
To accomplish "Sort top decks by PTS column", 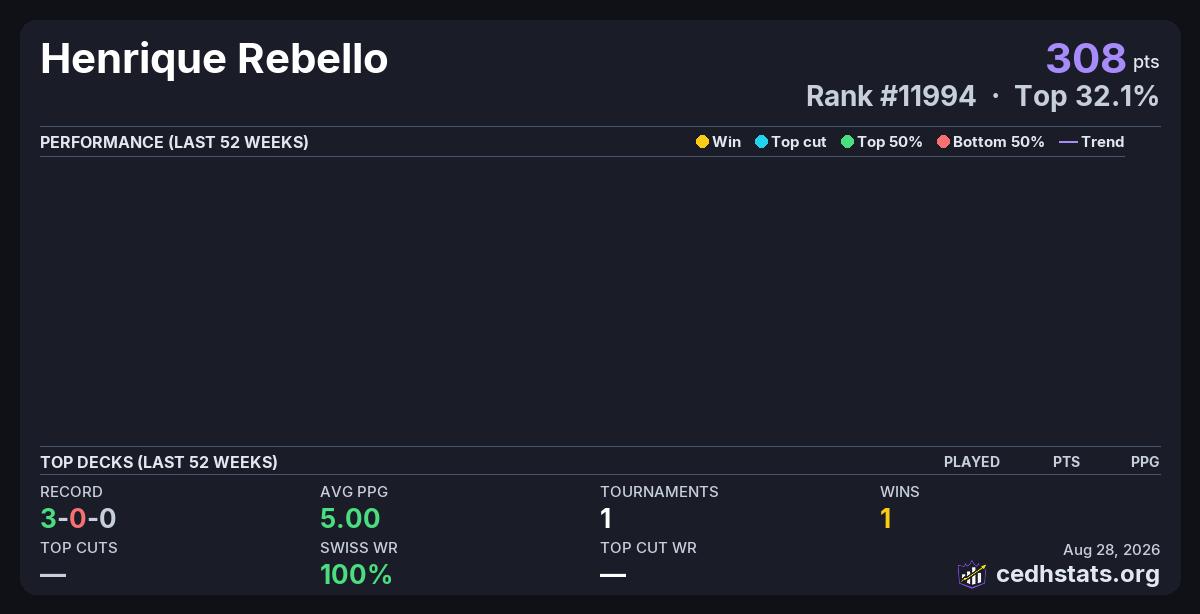I will tap(1066, 462).
